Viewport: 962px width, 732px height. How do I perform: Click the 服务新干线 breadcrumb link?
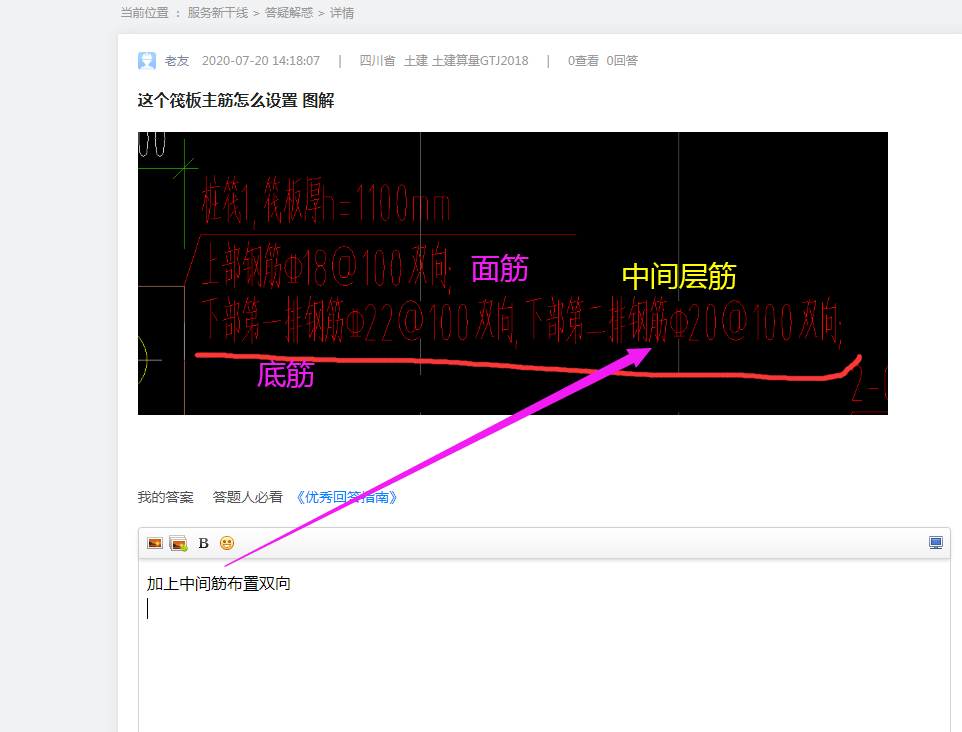click(x=218, y=13)
